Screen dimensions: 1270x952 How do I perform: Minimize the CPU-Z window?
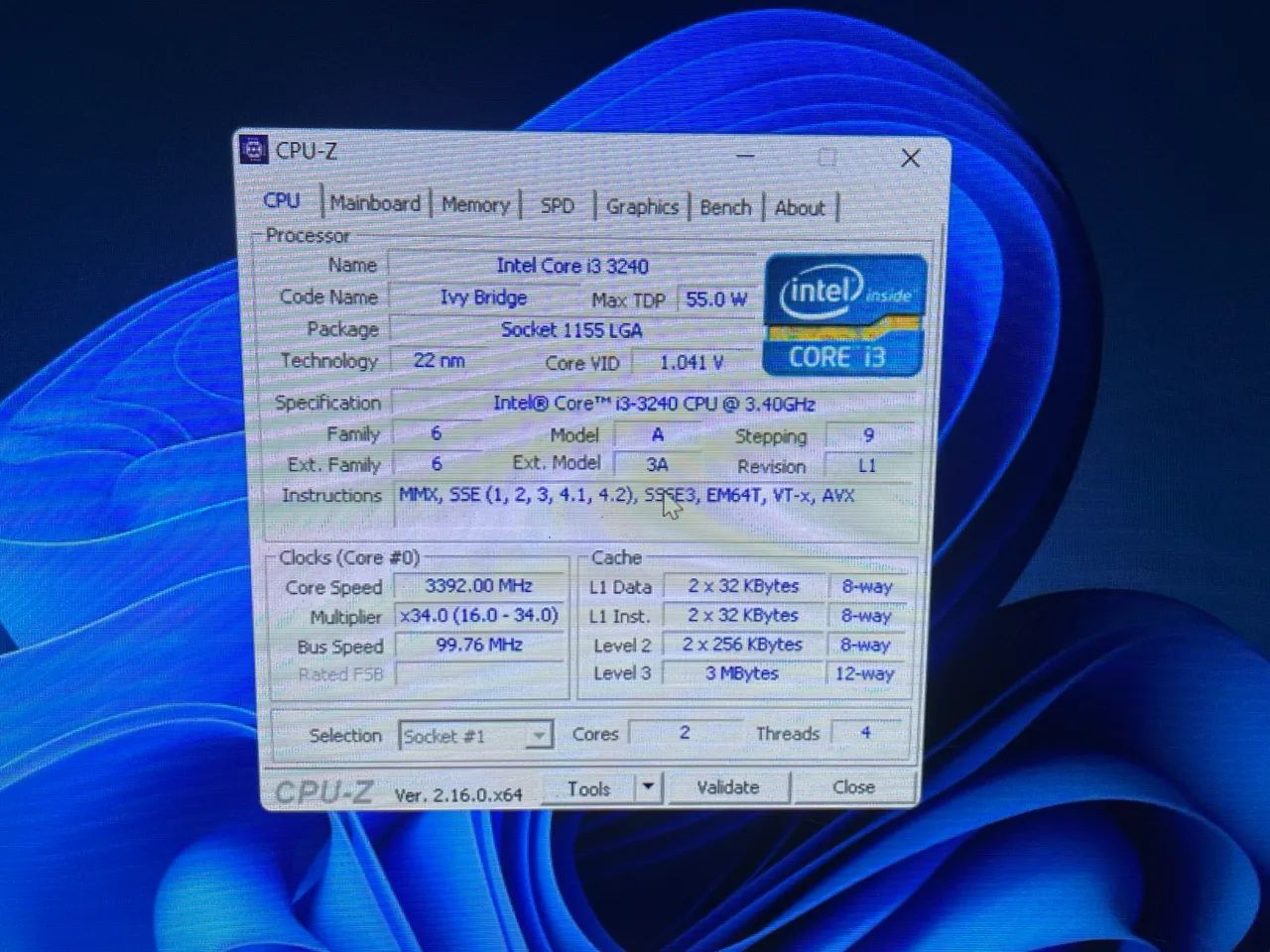coord(746,156)
